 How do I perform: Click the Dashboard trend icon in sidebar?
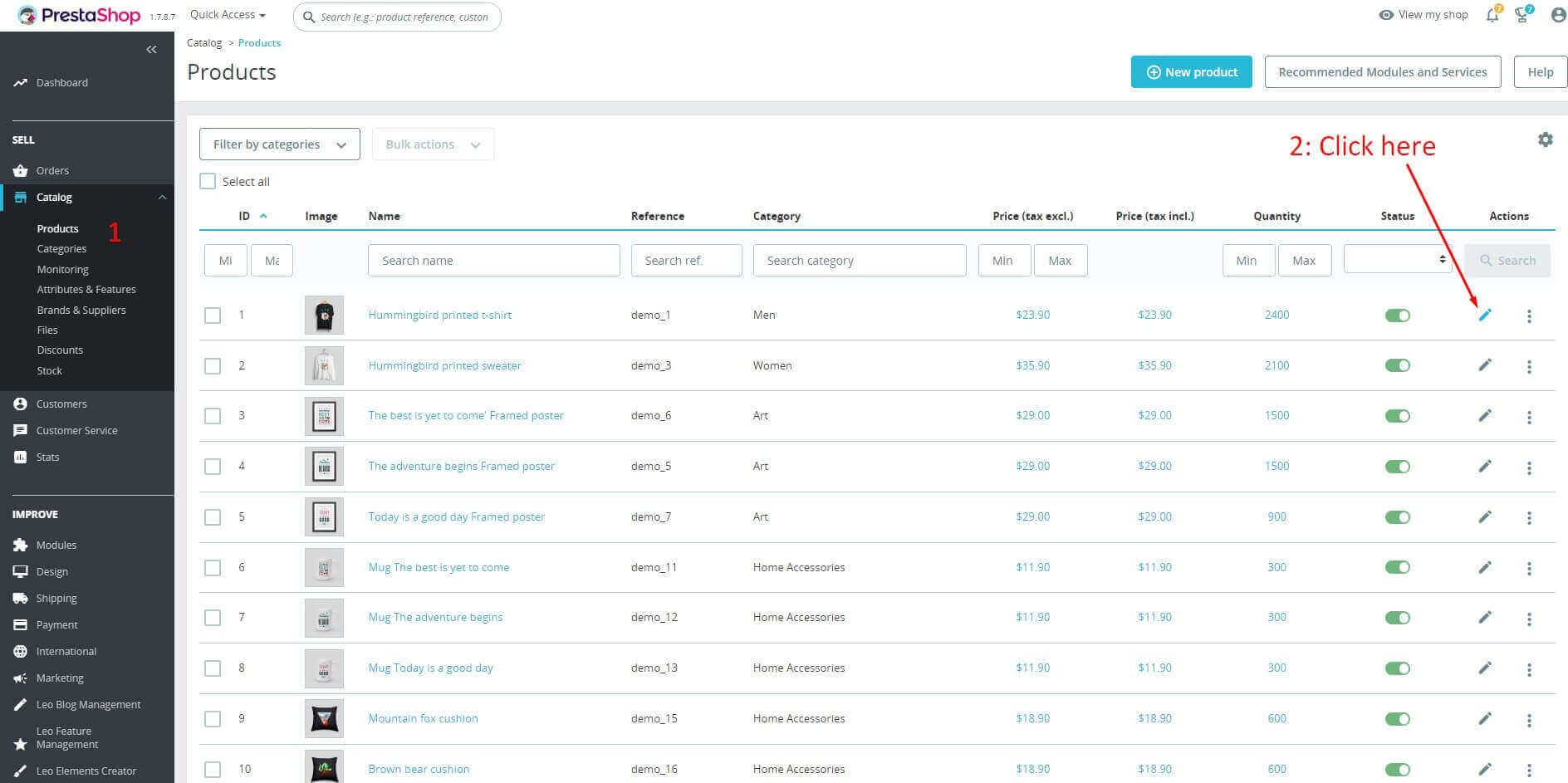tap(20, 83)
